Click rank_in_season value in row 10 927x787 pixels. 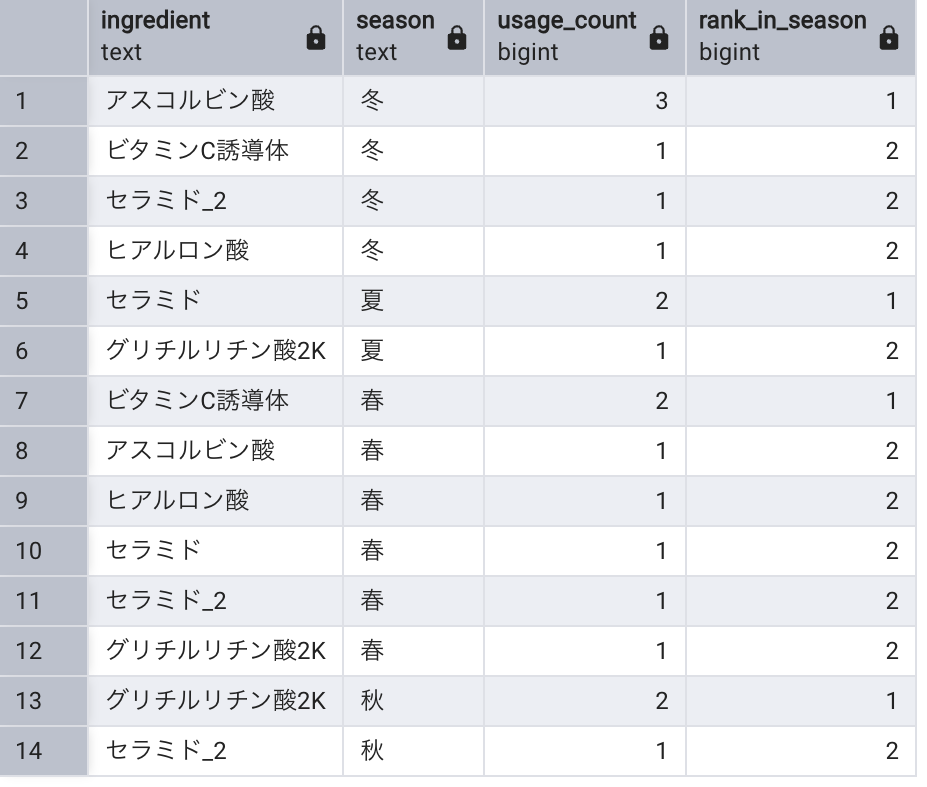[801, 551]
